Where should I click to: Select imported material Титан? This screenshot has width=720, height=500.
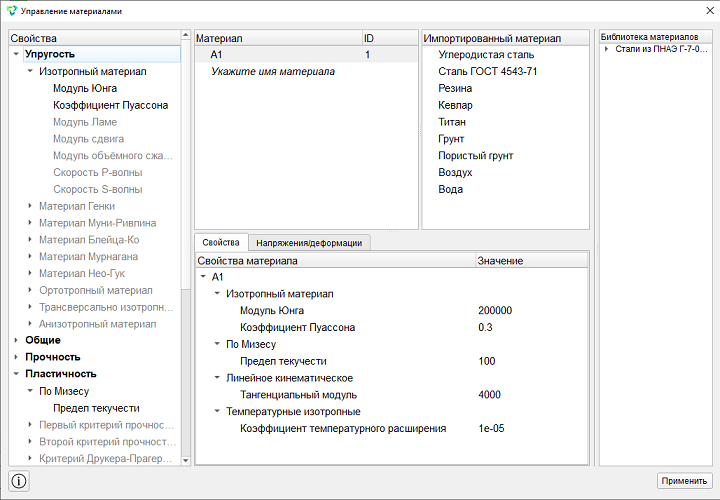click(452, 122)
